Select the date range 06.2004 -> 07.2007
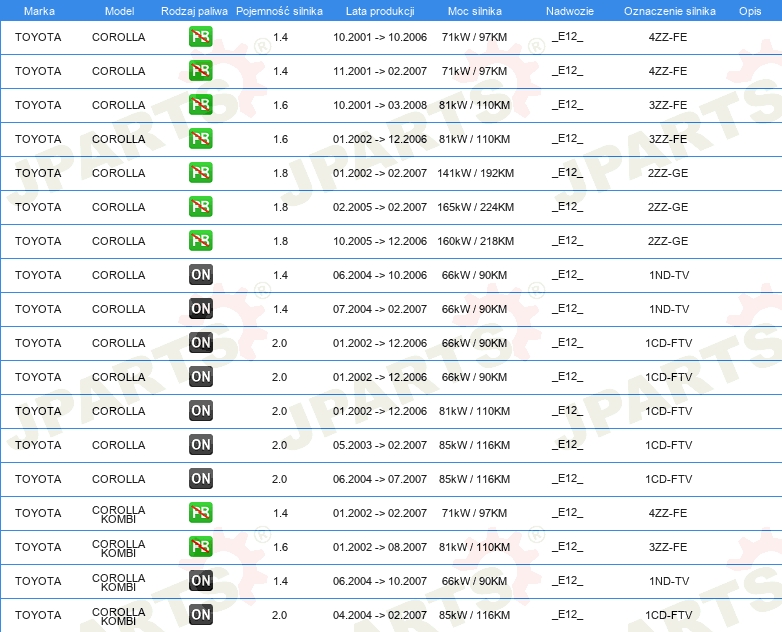Image resolution: width=782 pixels, height=632 pixels. click(380, 479)
